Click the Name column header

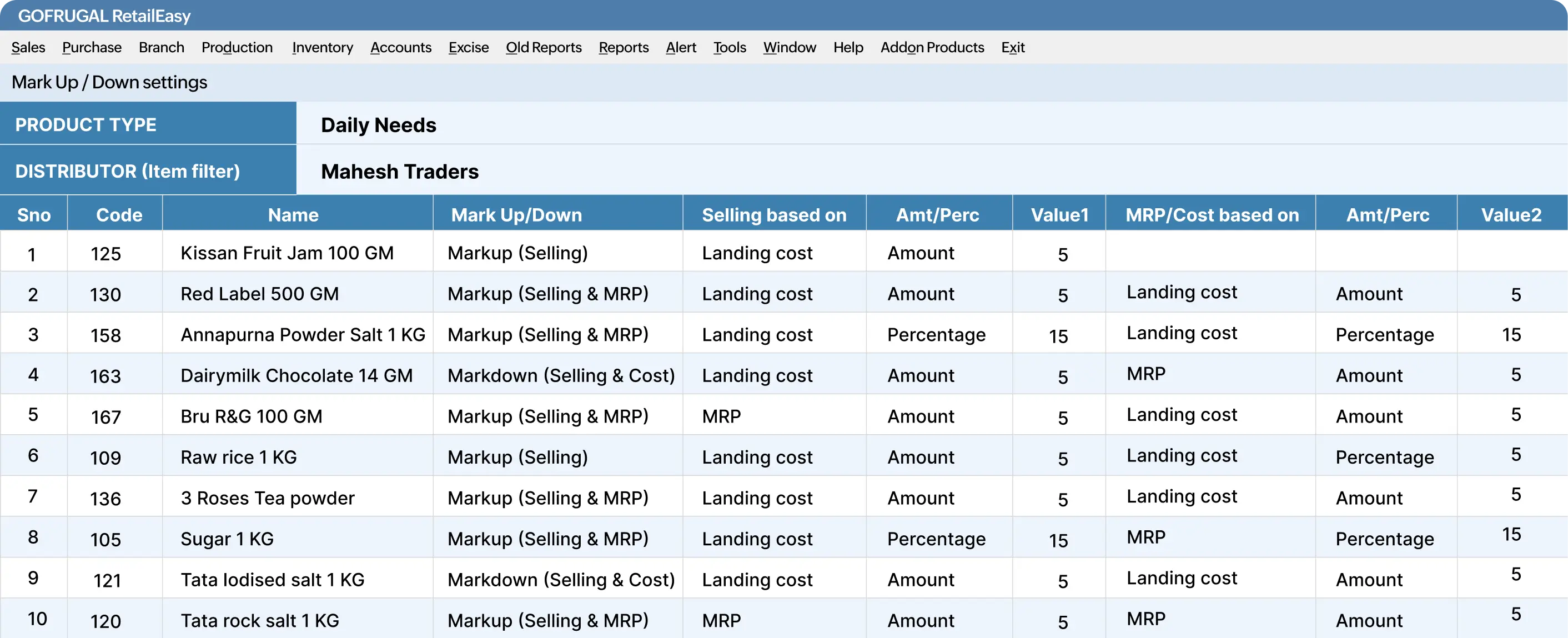tap(293, 214)
